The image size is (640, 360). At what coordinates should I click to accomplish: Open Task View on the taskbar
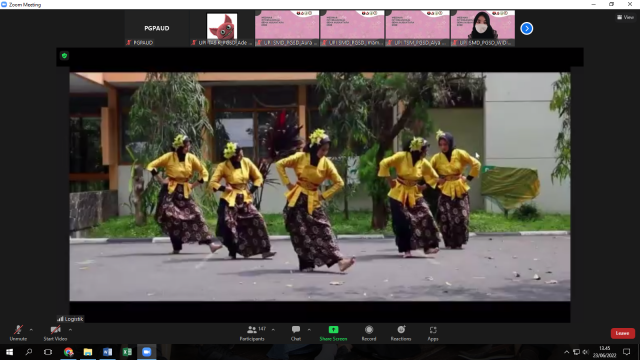click(x=48, y=352)
